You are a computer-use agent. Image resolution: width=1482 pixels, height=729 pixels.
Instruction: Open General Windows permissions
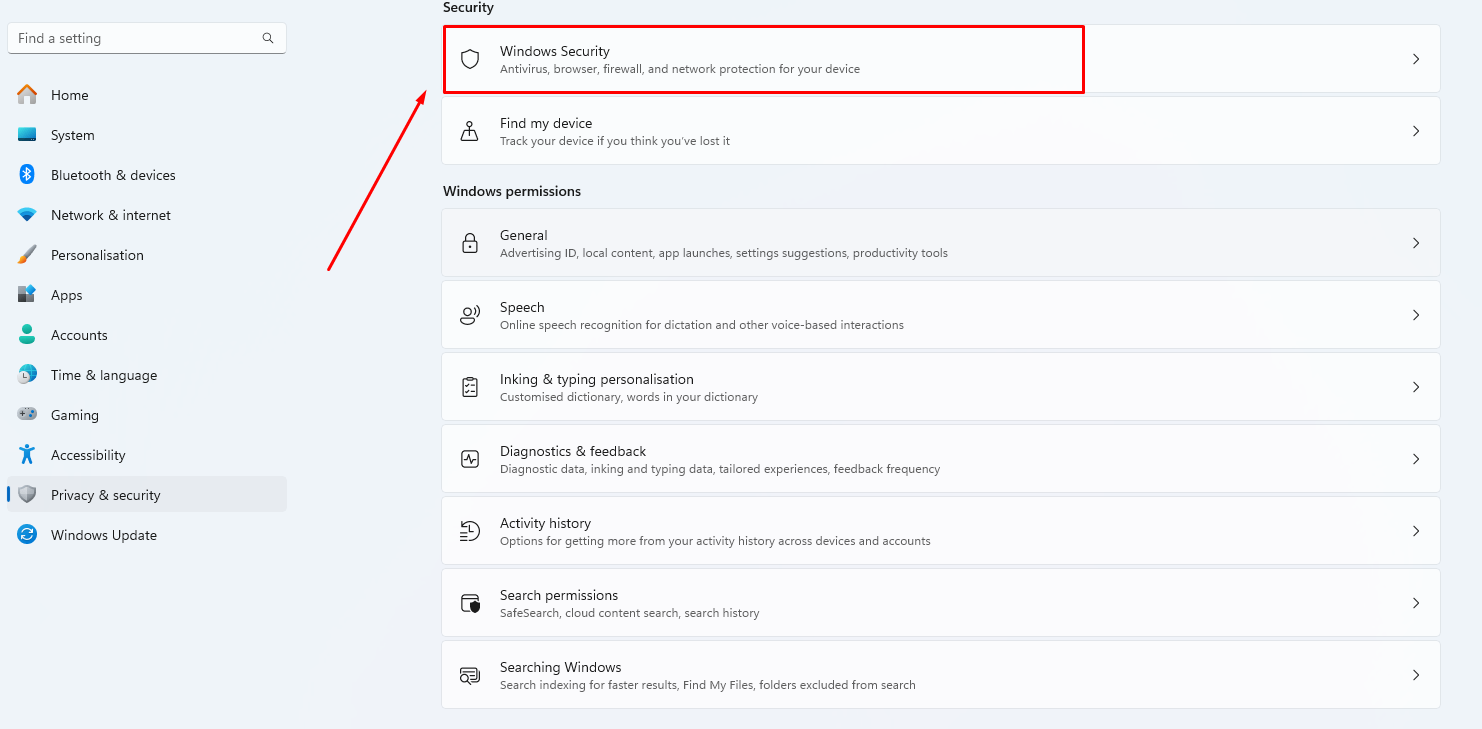(x=941, y=243)
